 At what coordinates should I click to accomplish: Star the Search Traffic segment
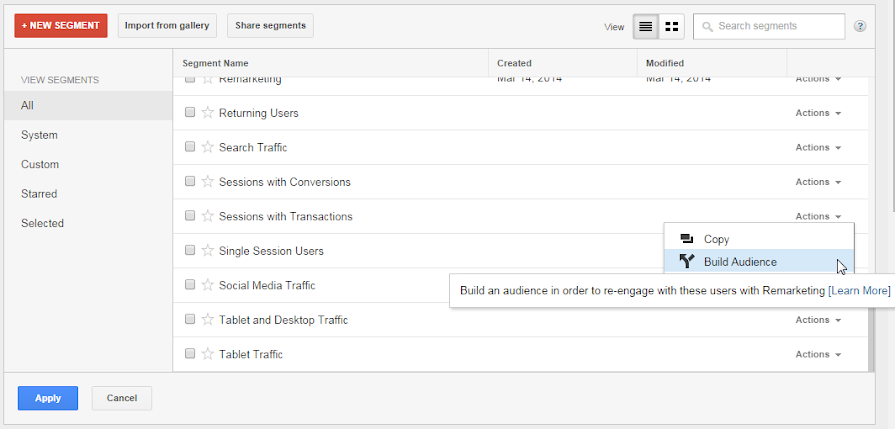pyautogui.click(x=208, y=147)
